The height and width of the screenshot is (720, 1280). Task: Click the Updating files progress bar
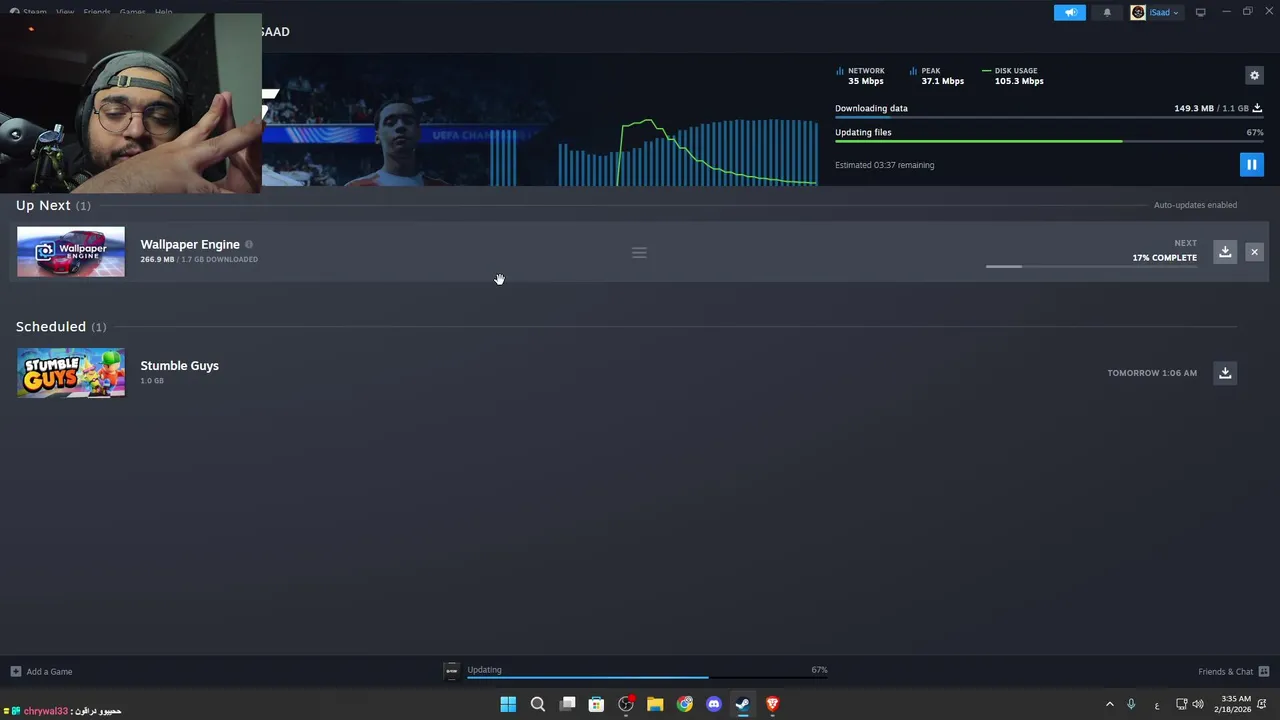click(1049, 141)
